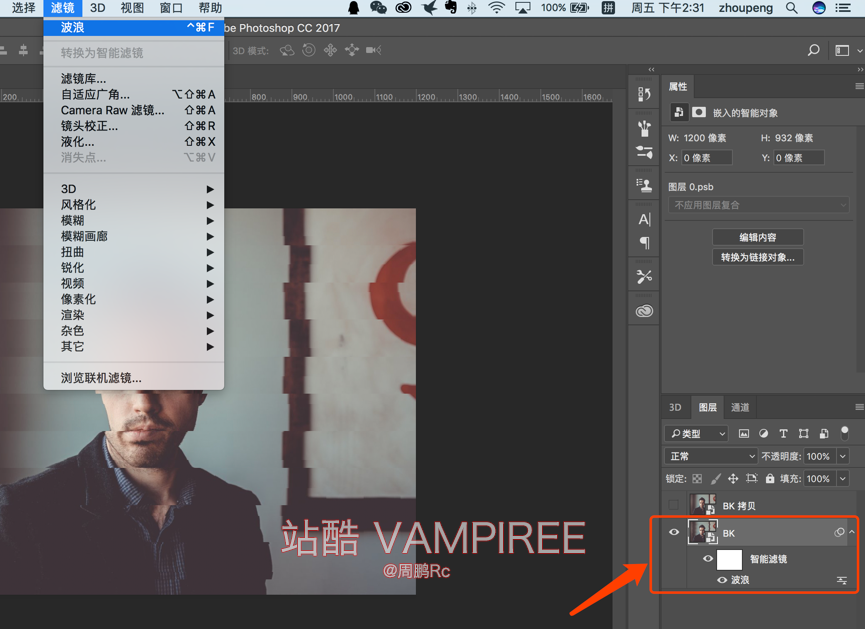Open the Paragraph panel icon

(x=644, y=242)
